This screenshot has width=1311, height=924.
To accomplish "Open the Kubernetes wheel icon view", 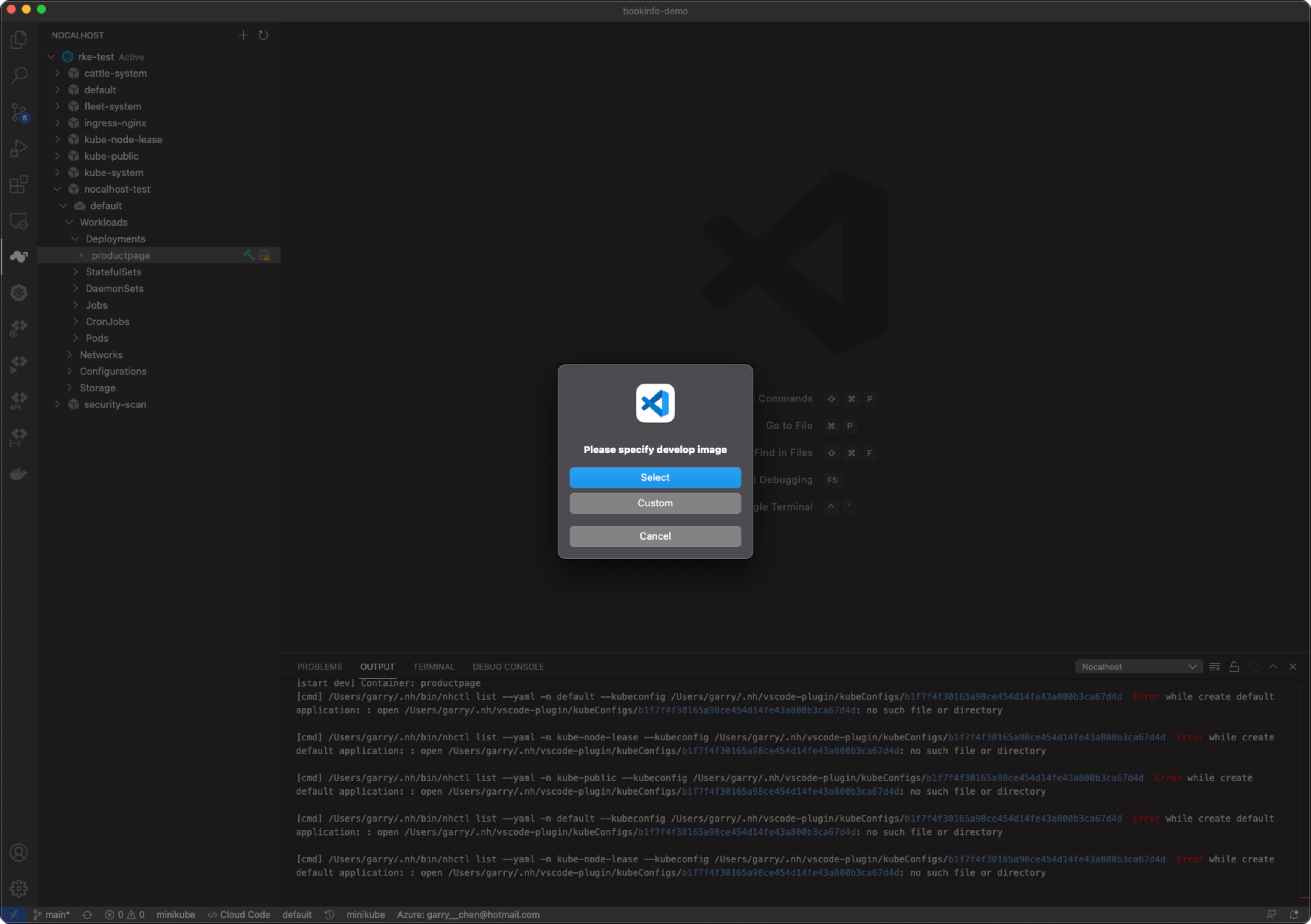I will pyautogui.click(x=18, y=293).
